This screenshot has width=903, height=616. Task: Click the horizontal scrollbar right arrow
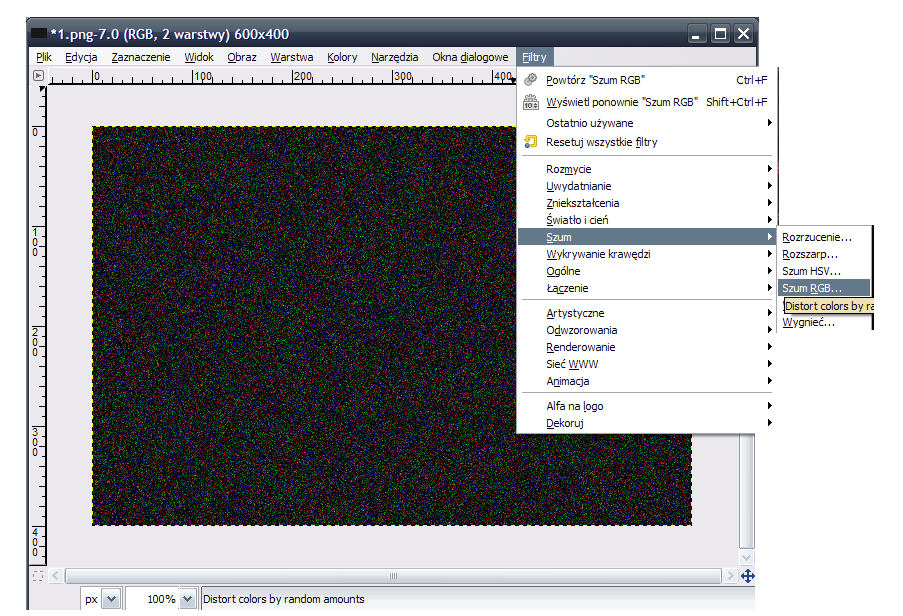729,576
